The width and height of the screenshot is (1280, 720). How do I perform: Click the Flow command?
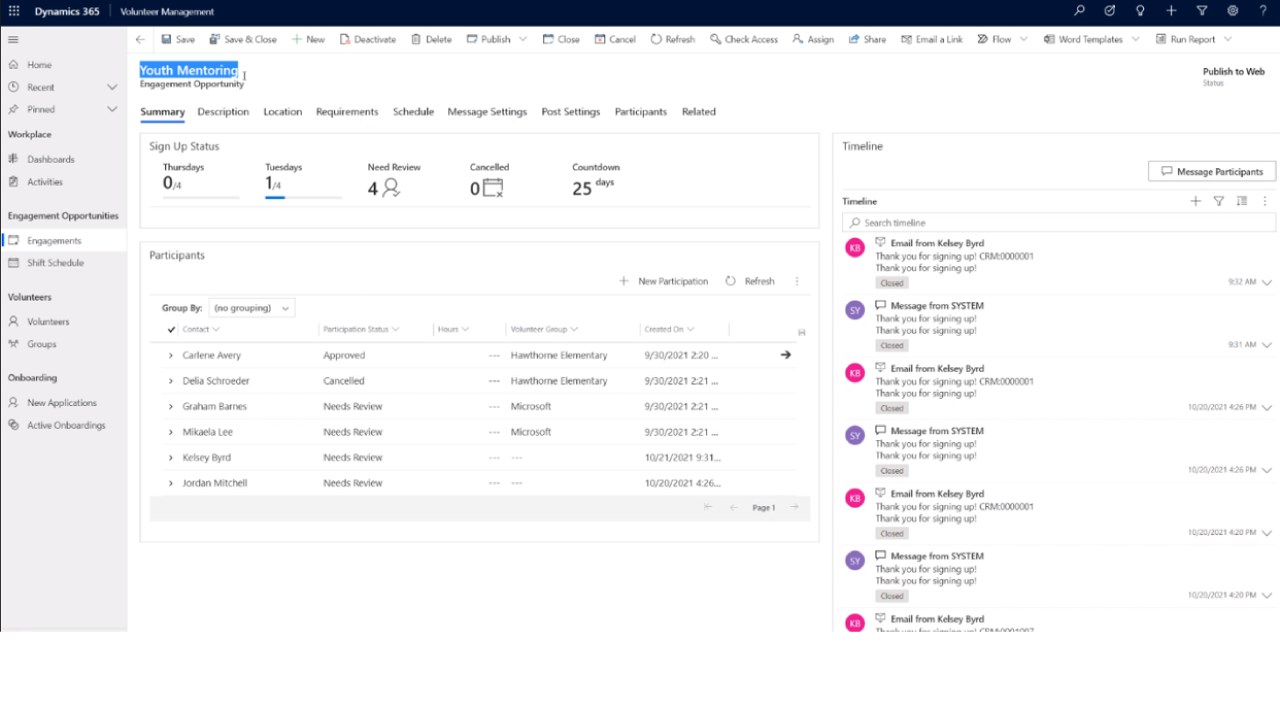tap(994, 39)
